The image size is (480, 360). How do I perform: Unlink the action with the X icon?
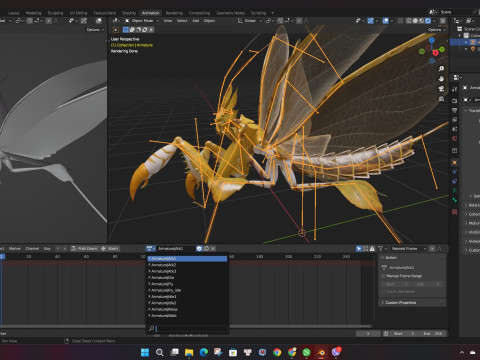213,248
